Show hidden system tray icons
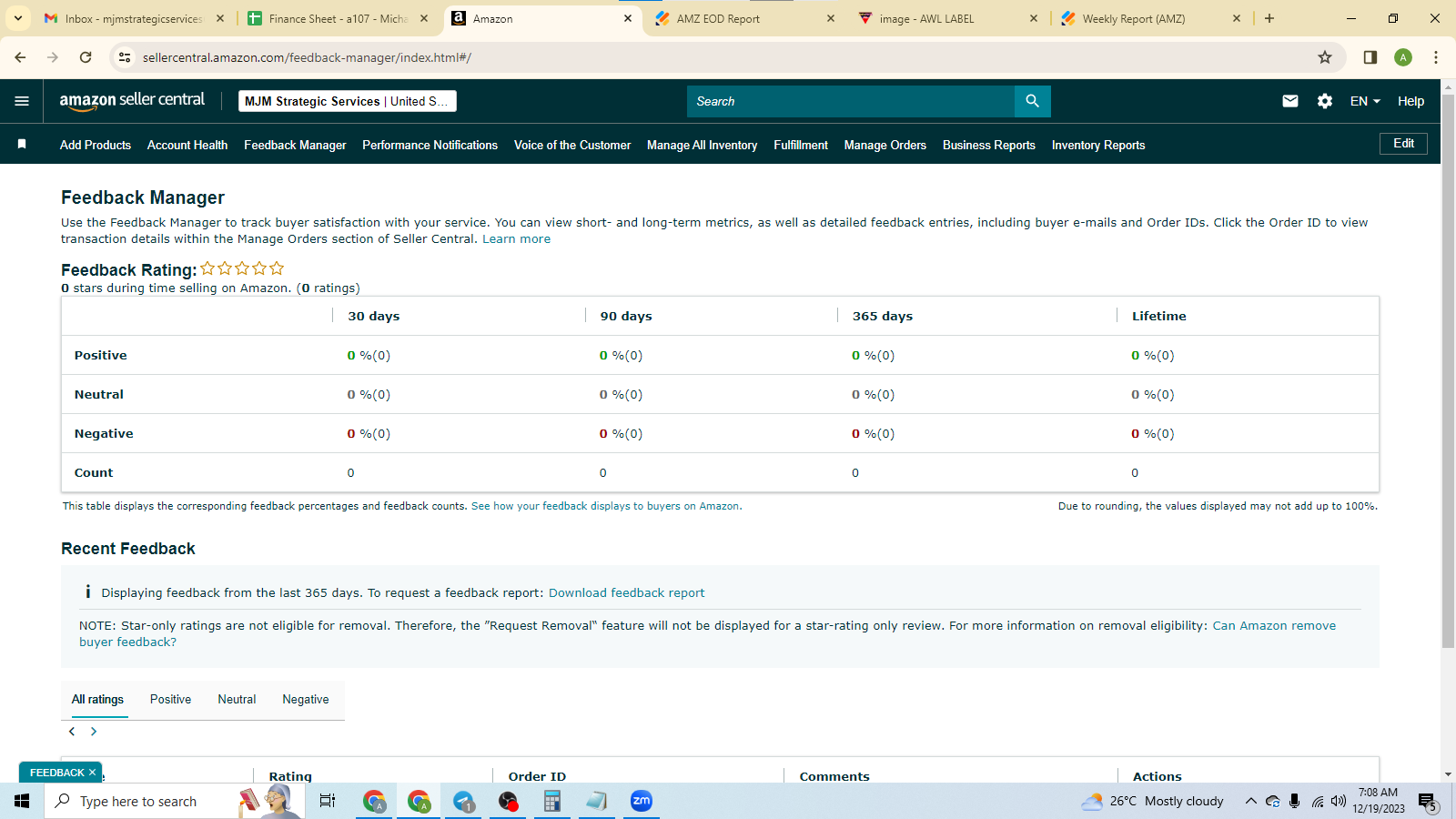 1251,801
